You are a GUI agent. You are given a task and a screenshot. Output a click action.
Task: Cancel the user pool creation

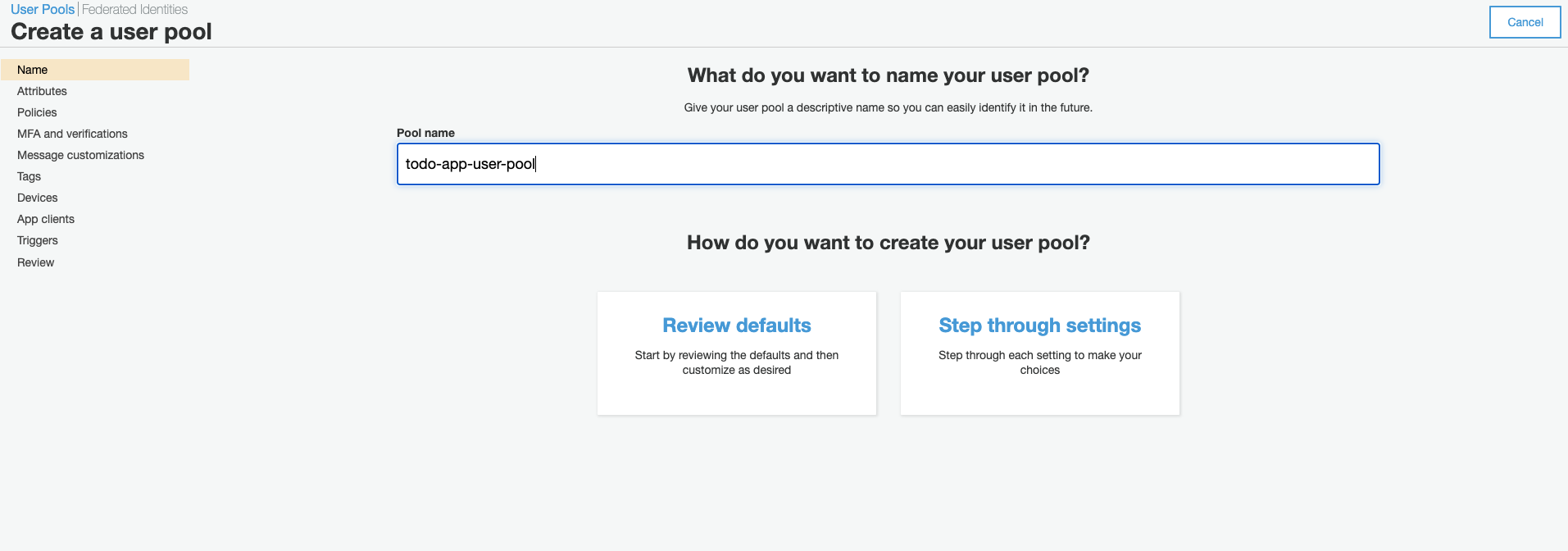[x=1525, y=22]
